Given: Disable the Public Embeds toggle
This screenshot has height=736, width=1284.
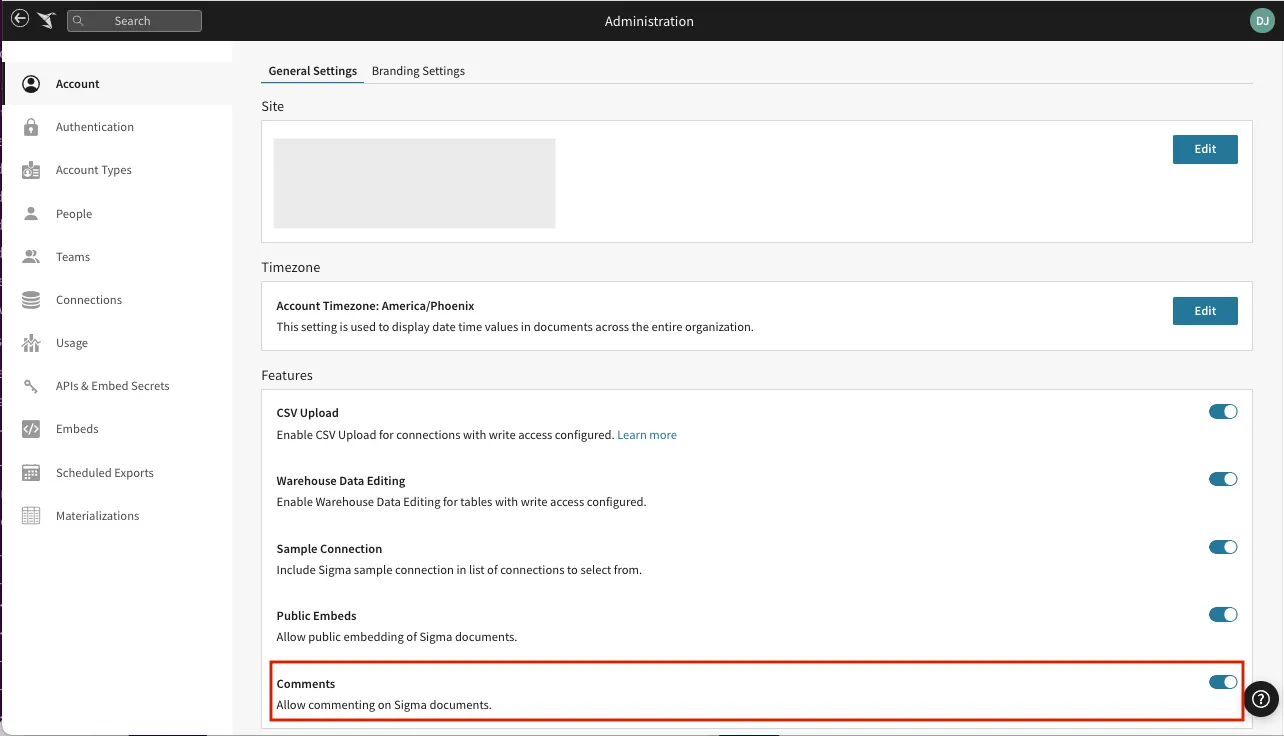Looking at the screenshot, I should [1223, 615].
